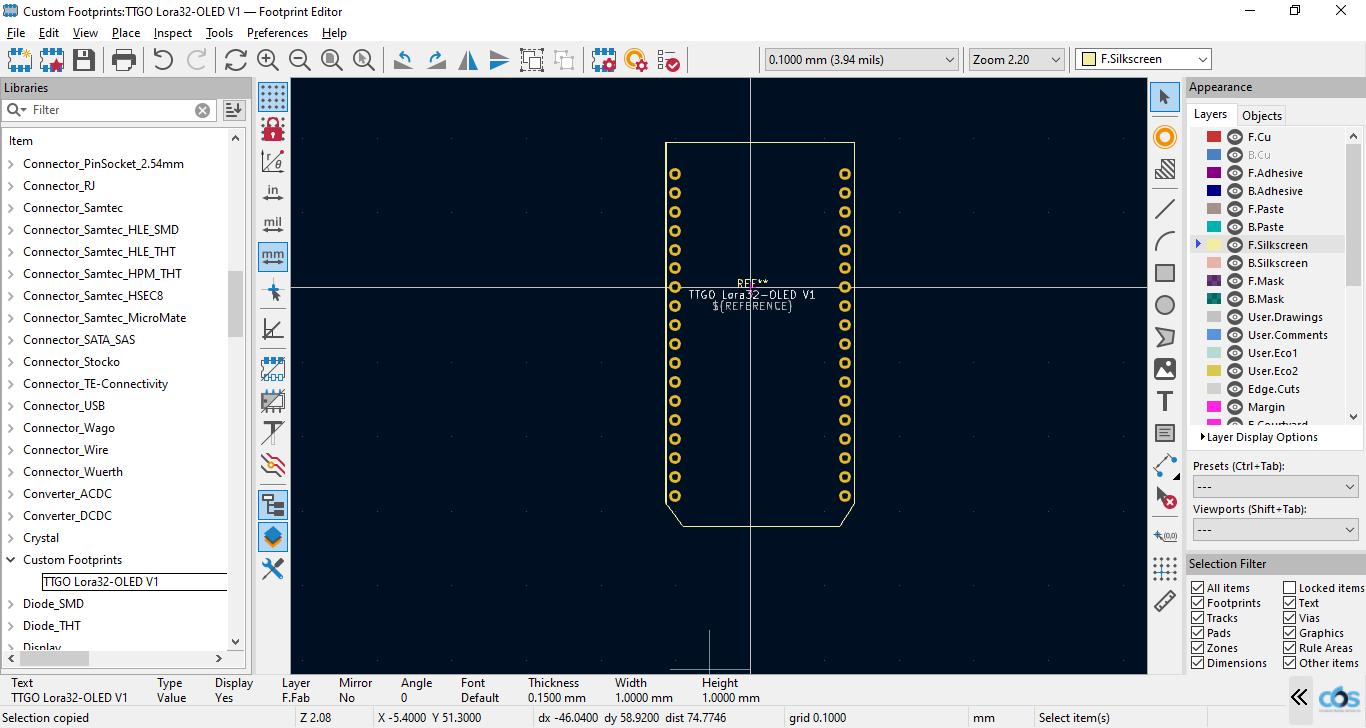Image resolution: width=1366 pixels, height=728 pixels.
Task: Click the library Filter search field
Action: click(109, 110)
